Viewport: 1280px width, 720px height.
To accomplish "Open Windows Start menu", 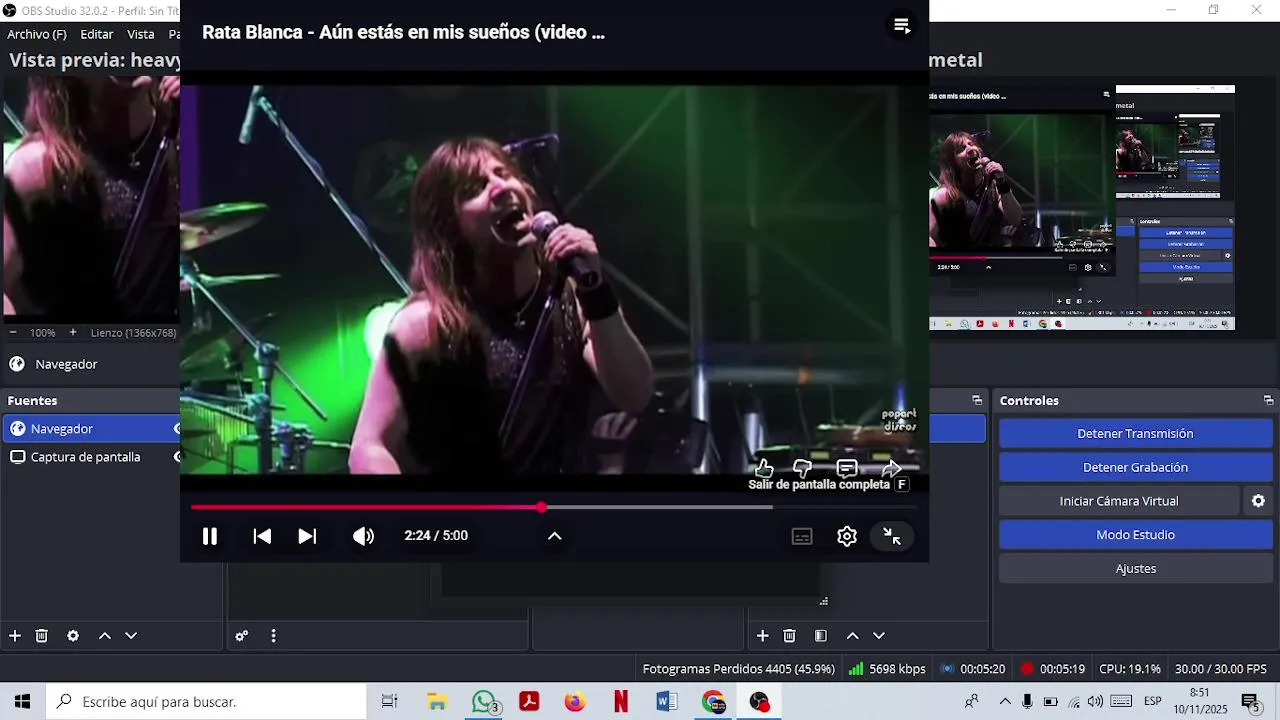I will 22,702.
